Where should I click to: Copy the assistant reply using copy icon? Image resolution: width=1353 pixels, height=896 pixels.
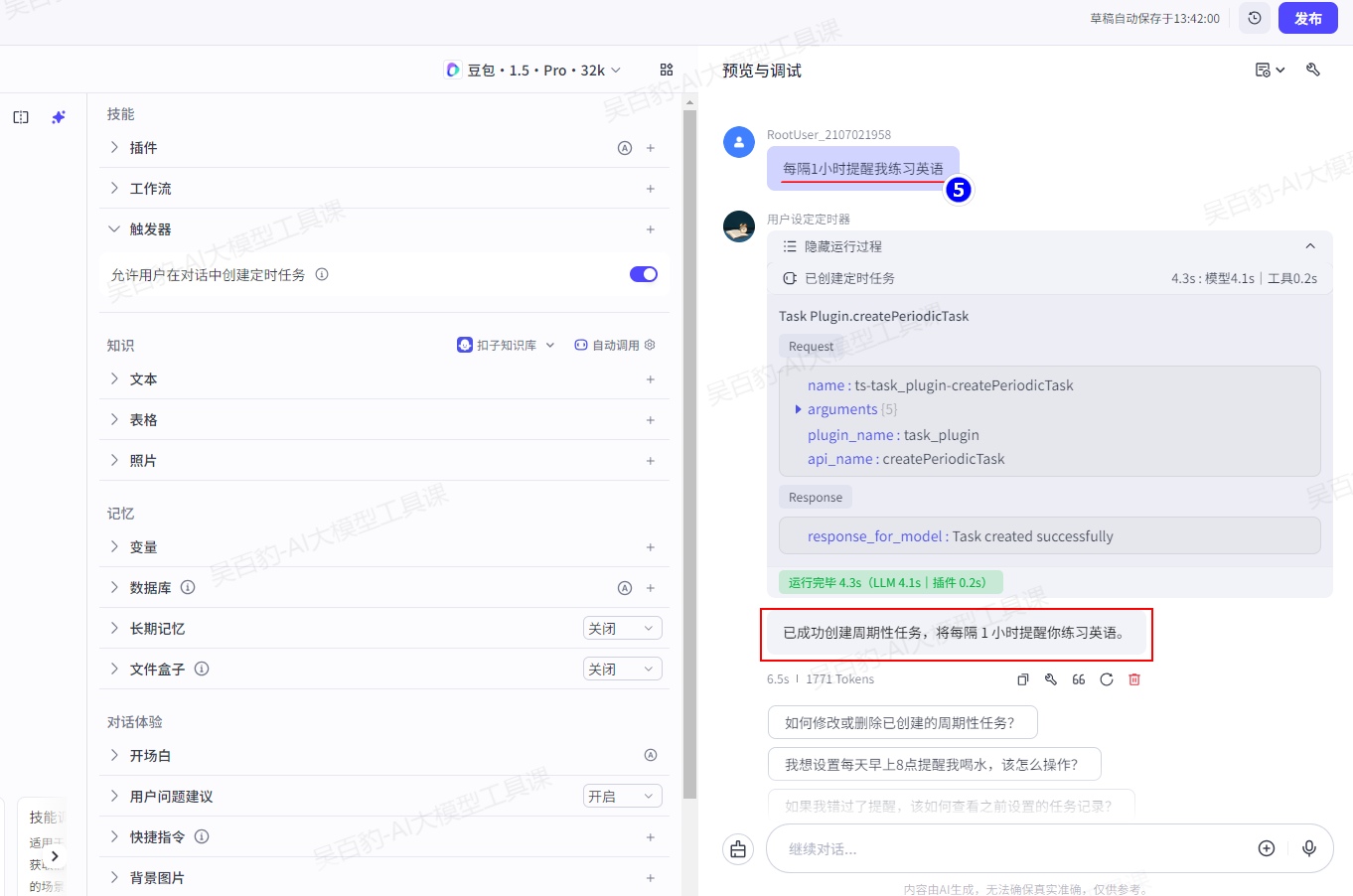[1022, 679]
